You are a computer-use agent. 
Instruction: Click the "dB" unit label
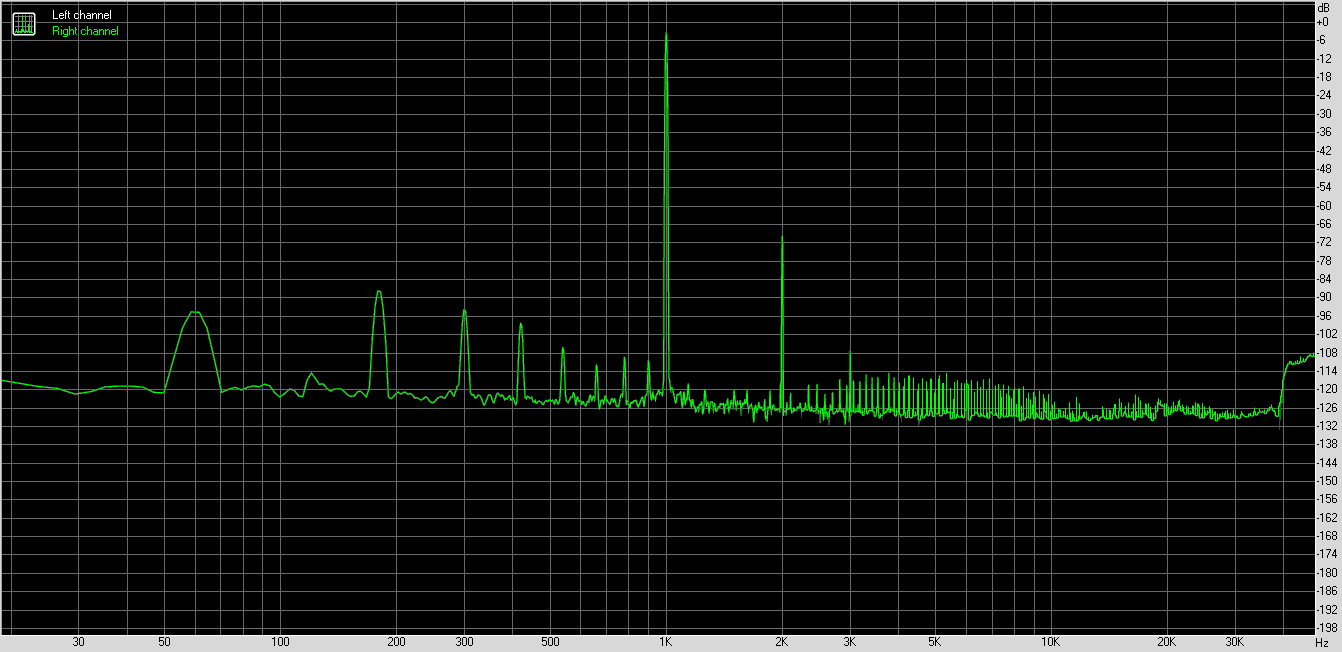[1323, 7]
